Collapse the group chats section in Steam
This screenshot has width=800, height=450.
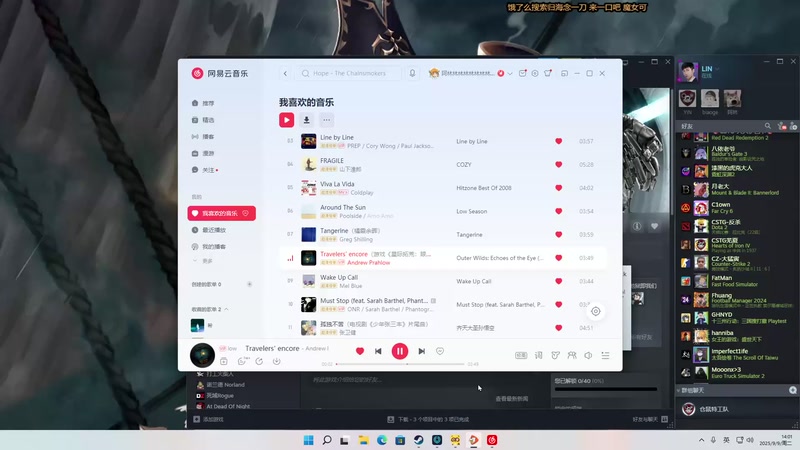tap(679, 390)
